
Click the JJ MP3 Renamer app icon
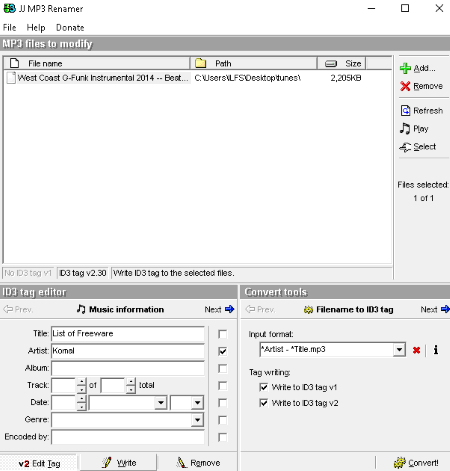(x=9, y=8)
